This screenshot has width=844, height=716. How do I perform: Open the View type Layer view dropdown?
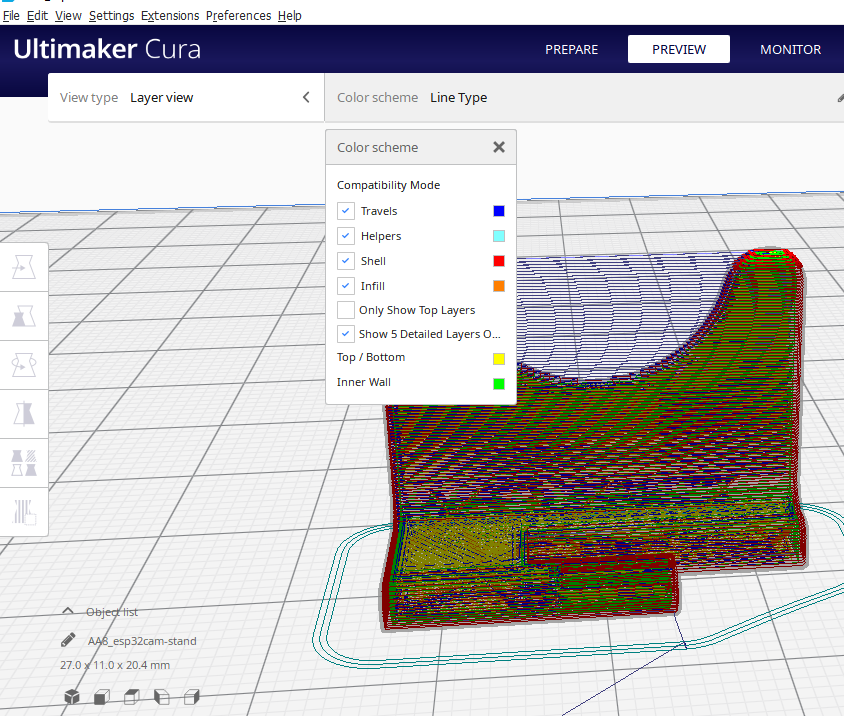(186, 97)
